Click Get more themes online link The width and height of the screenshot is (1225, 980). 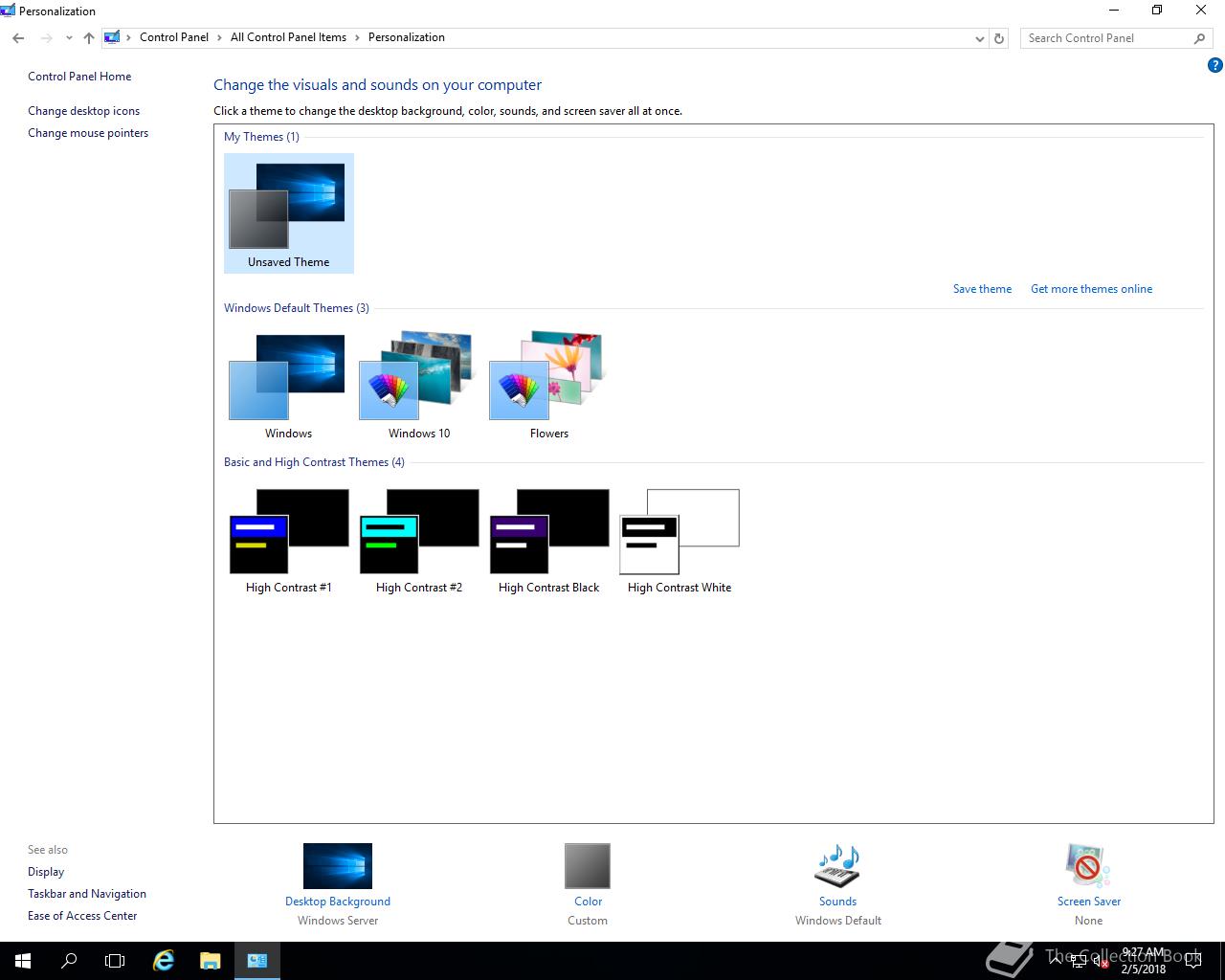coord(1091,289)
